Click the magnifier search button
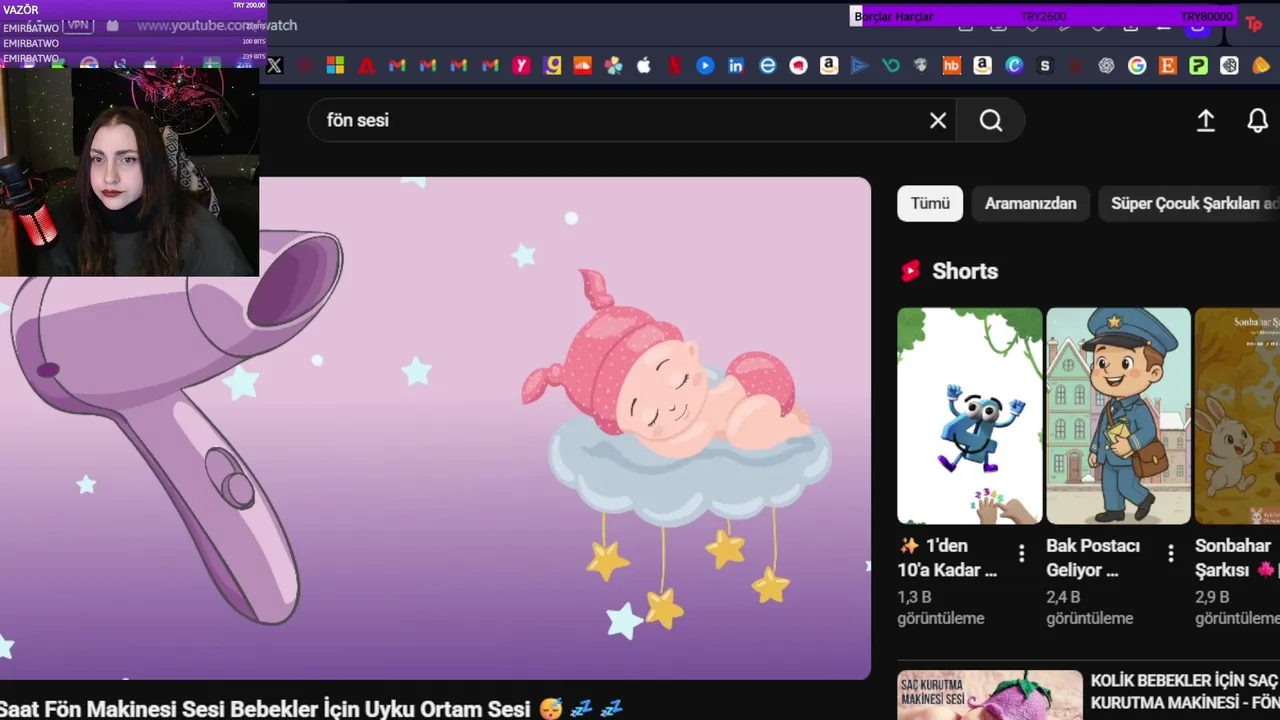 coord(990,121)
